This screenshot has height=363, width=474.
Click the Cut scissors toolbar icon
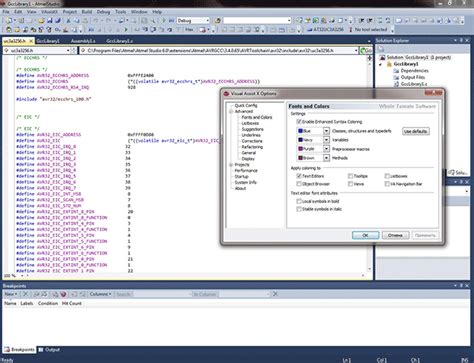[68, 21]
